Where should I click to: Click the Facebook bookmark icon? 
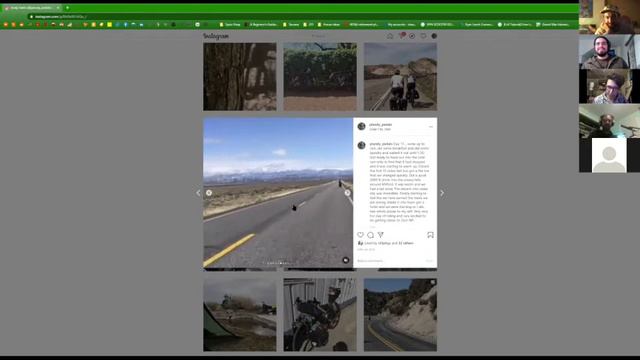coord(125,24)
